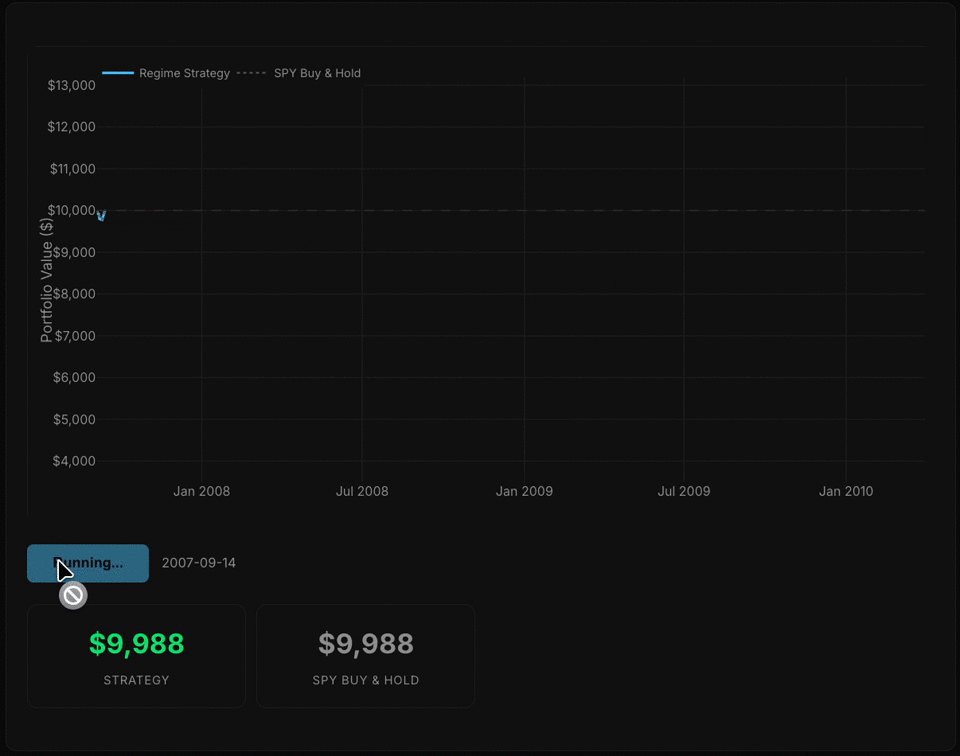Click the Jan 2009 axis label
960x756 pixels.
(524, 491)
